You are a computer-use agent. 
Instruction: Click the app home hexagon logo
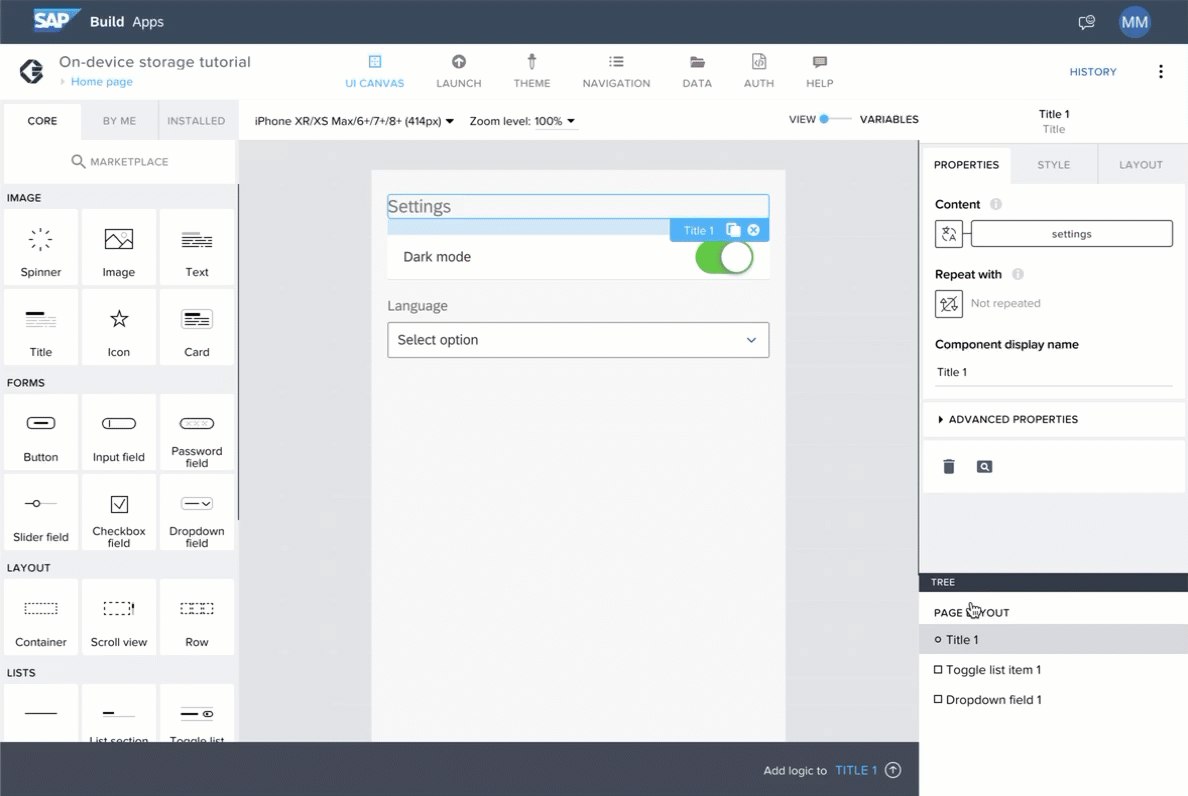(31, 71)
